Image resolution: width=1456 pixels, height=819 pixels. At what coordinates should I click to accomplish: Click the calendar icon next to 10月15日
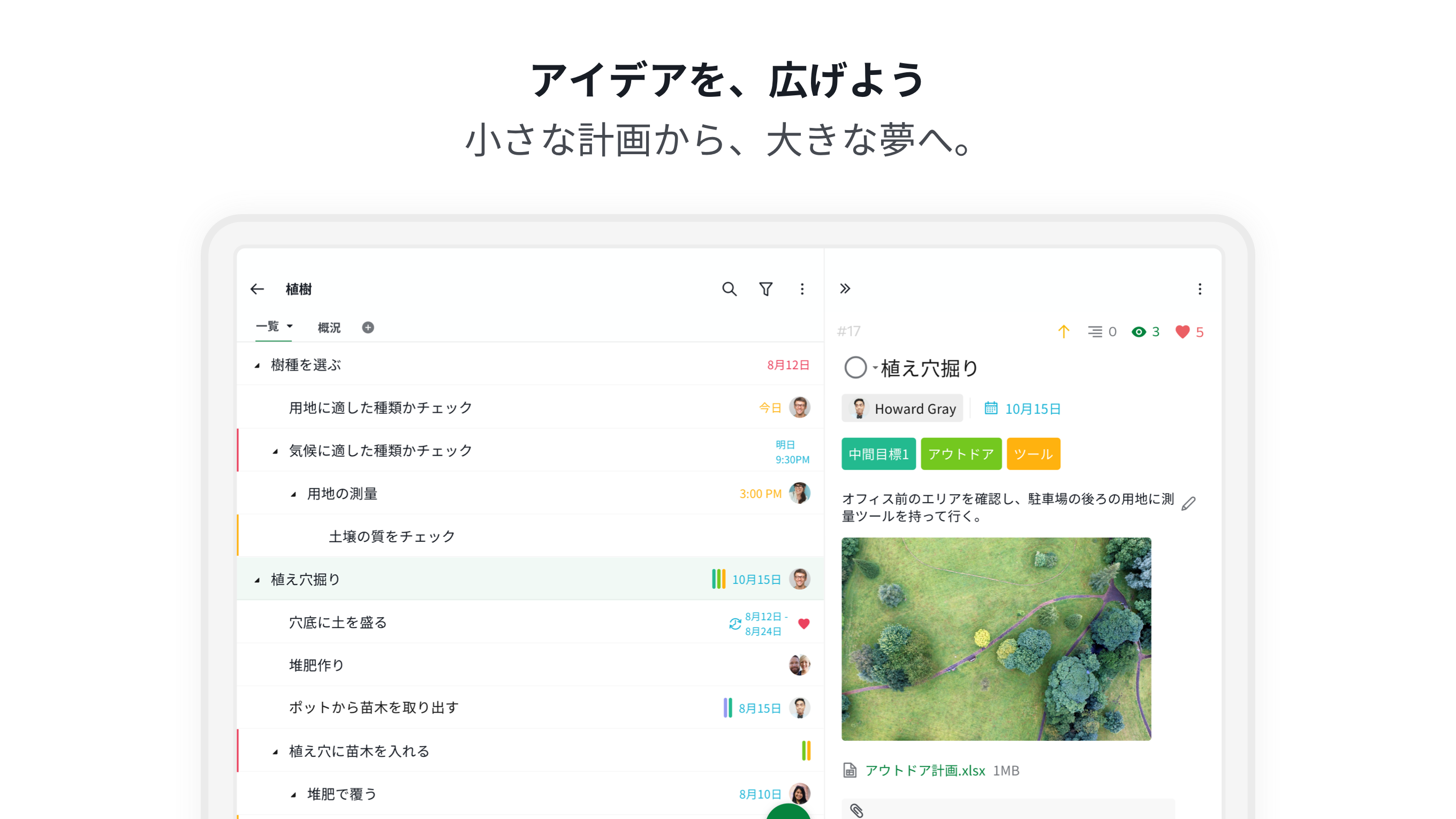pyautogui.click(x=991, y=408)
